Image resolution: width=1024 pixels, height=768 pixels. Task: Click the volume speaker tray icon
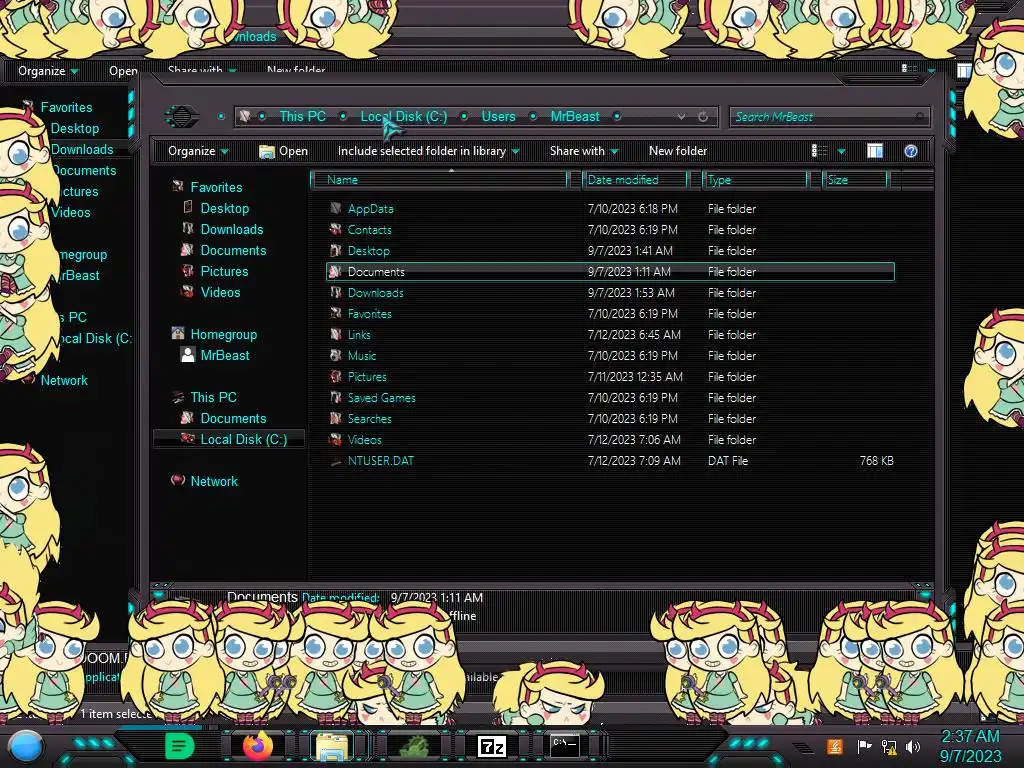pyautogui.click(x=913, y=746)
